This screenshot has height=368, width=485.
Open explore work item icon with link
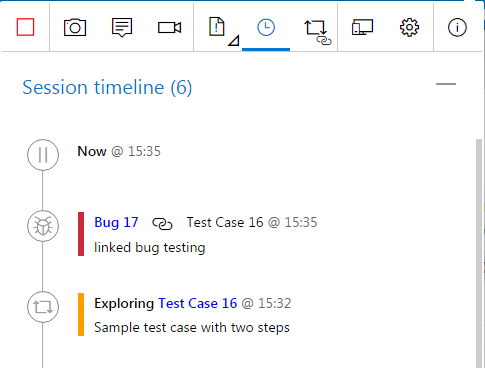317,32
